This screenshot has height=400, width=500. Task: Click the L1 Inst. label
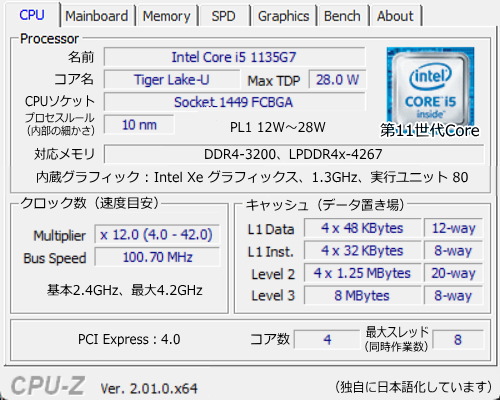pos(270,252)
